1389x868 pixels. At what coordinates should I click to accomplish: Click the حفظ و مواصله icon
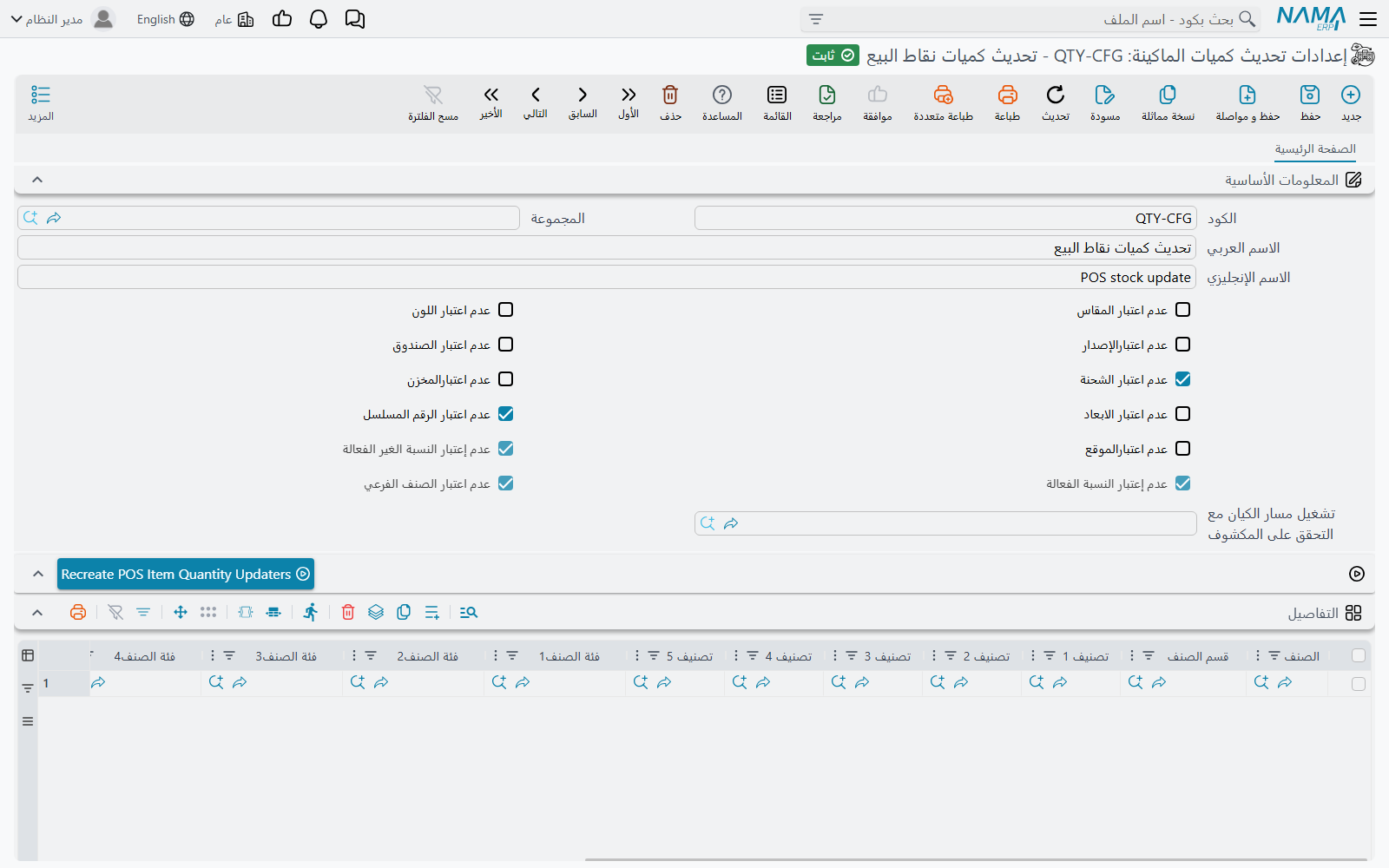pos(1247,95)
